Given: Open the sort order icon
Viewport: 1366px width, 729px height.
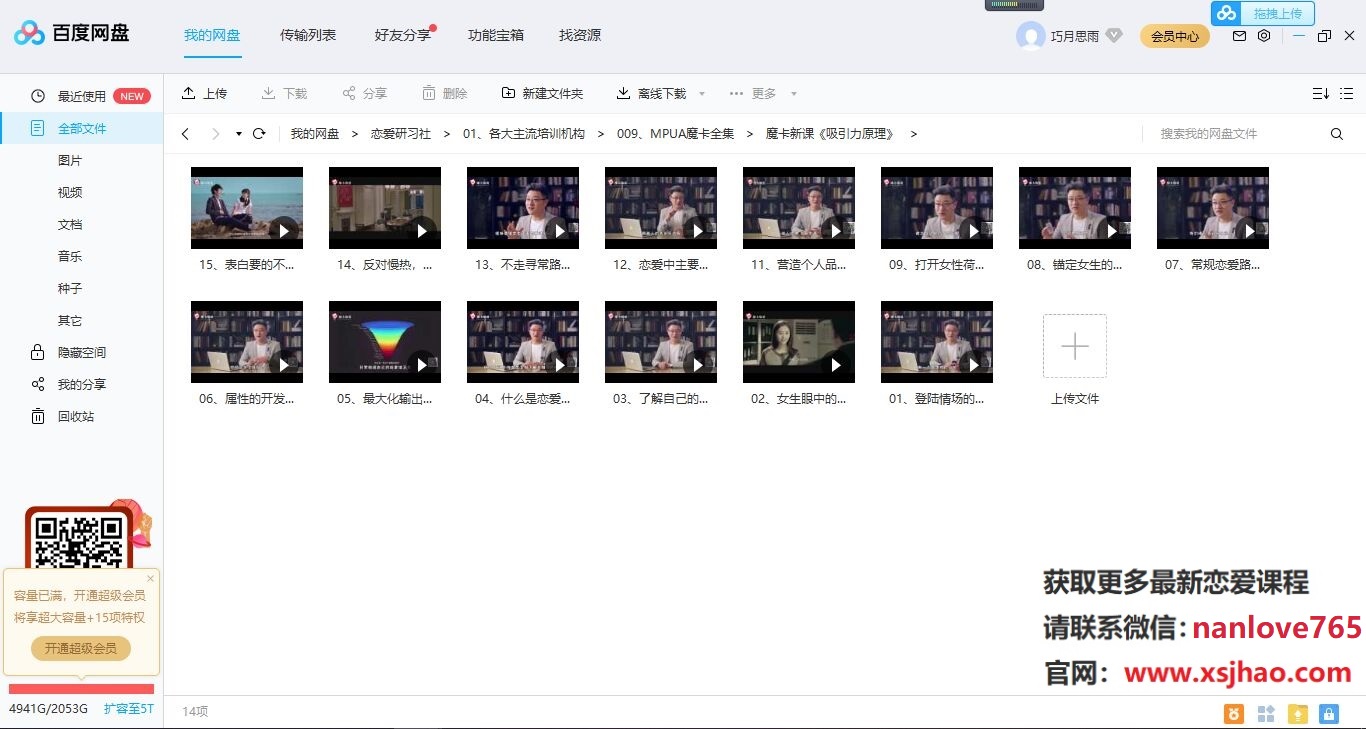Looking at the screenshot, I should coord(1320,93).
